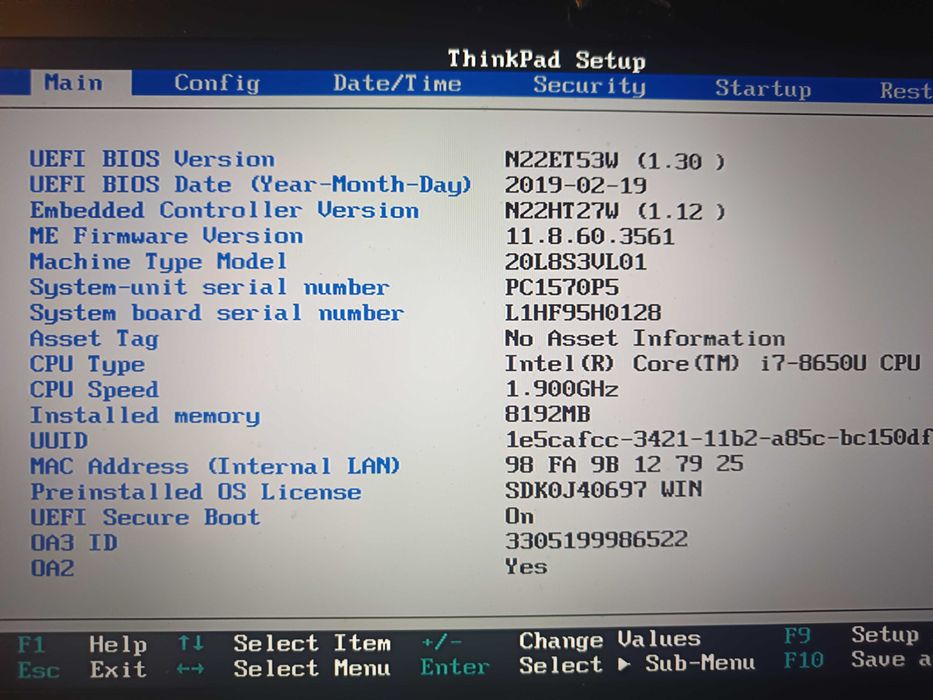
Task: Select the UEFI BIOS Date label
Action: (250, 185)
